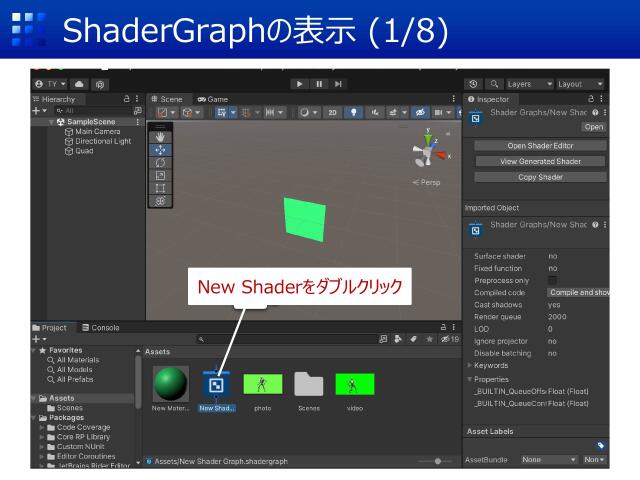Click the New Shader Graph asset icon
The image size is (640, 480).
point(213,383)
